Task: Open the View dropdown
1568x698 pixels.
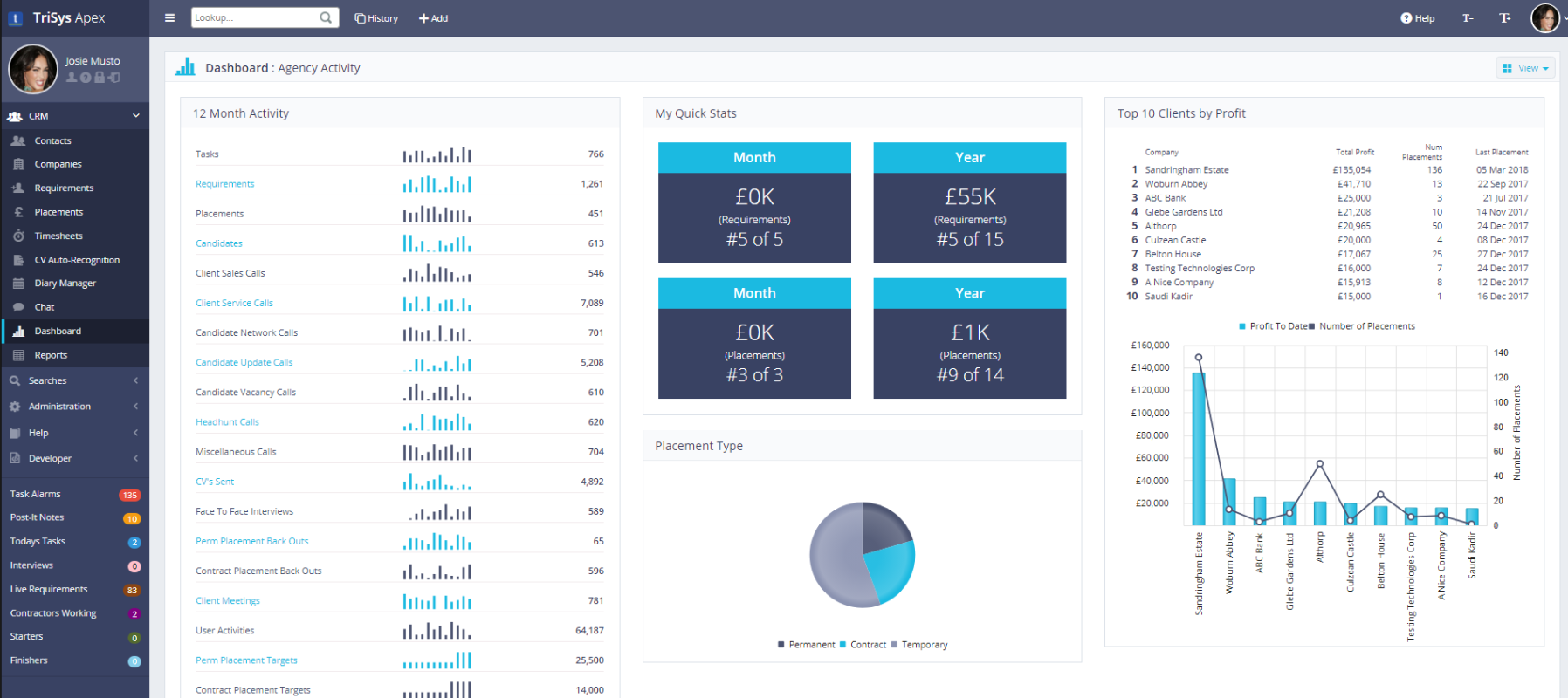Action: (x=1525, y=68)
